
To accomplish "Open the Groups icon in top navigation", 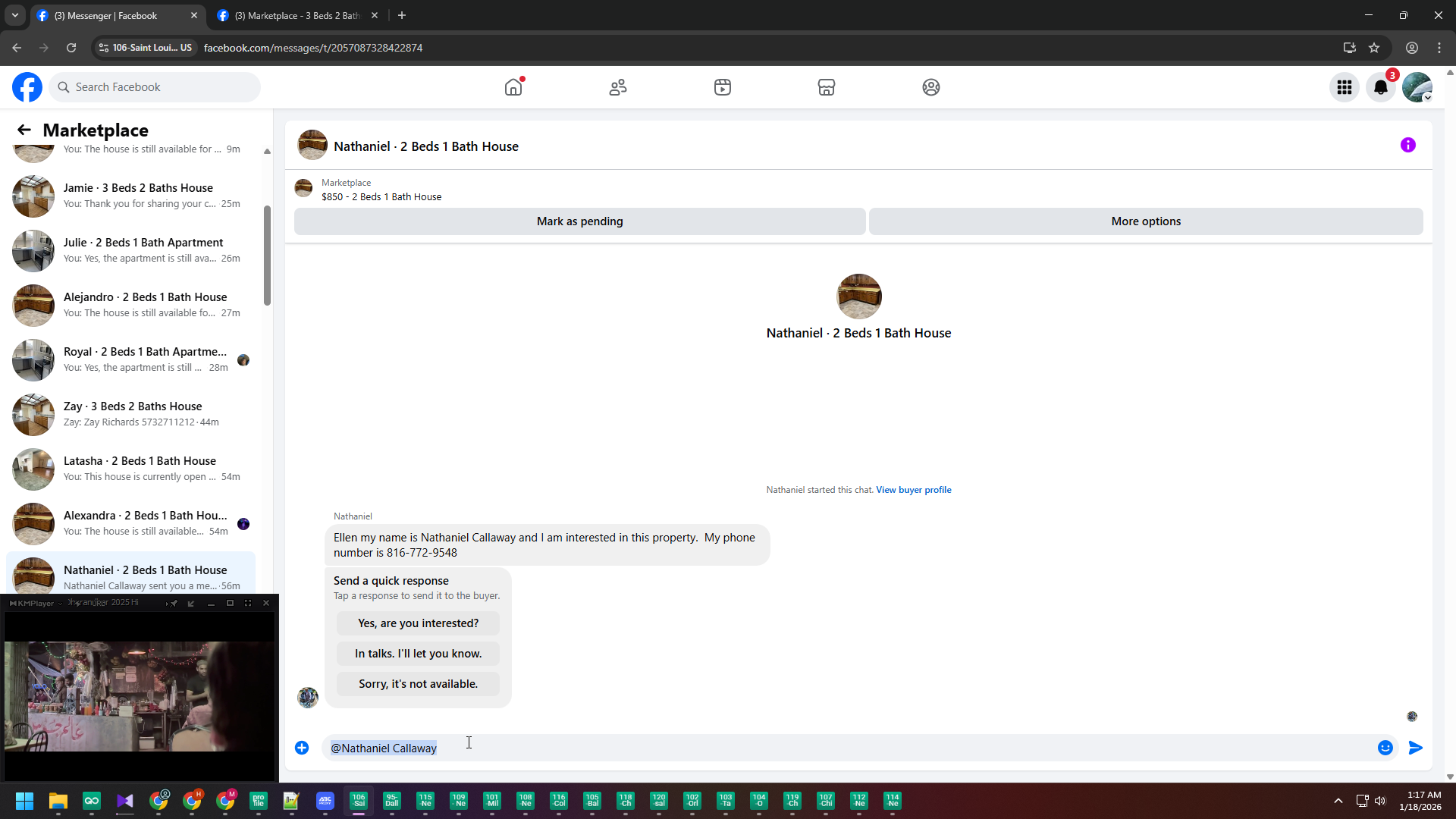I will 931,87.
